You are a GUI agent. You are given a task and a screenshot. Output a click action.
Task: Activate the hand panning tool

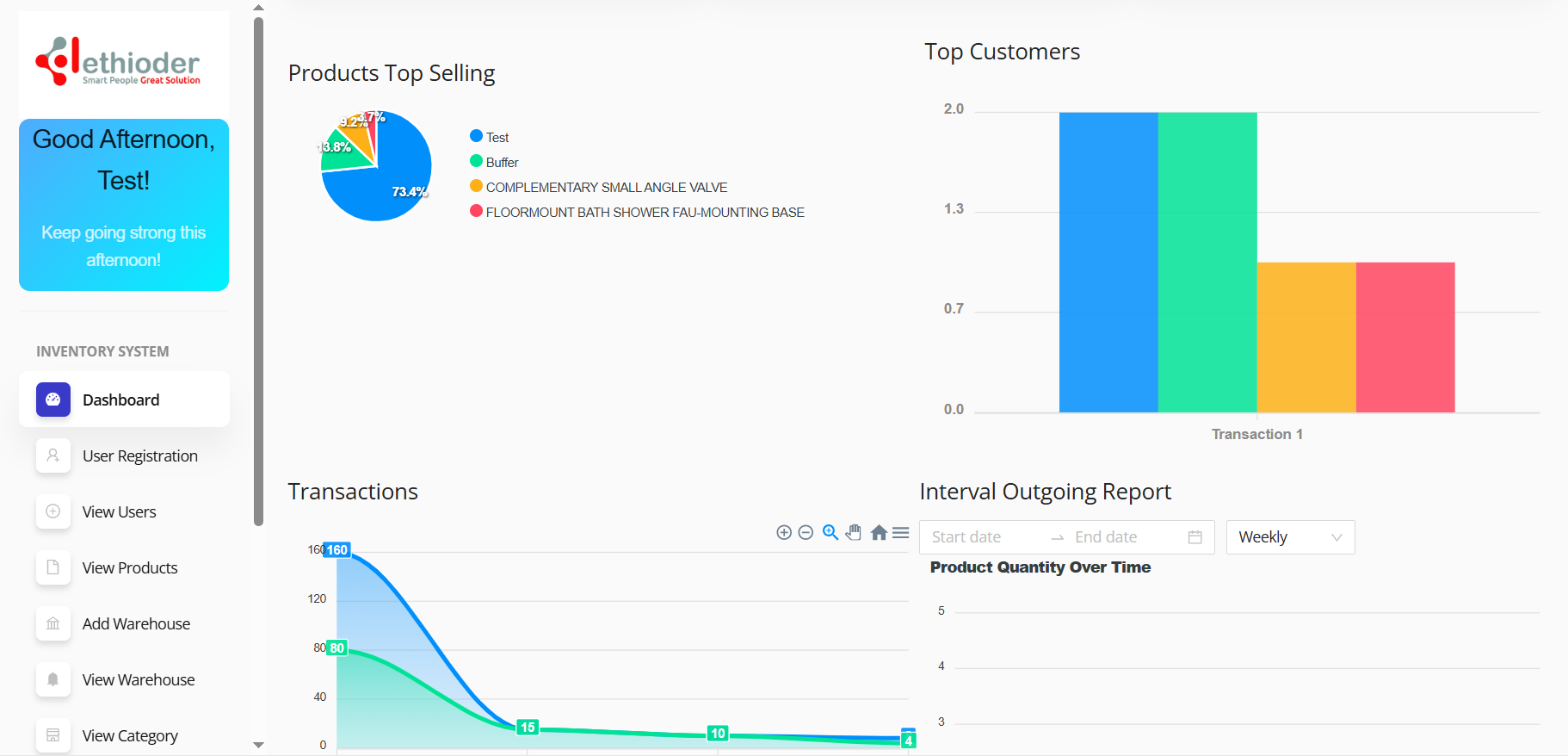click(x=854, y=533)
